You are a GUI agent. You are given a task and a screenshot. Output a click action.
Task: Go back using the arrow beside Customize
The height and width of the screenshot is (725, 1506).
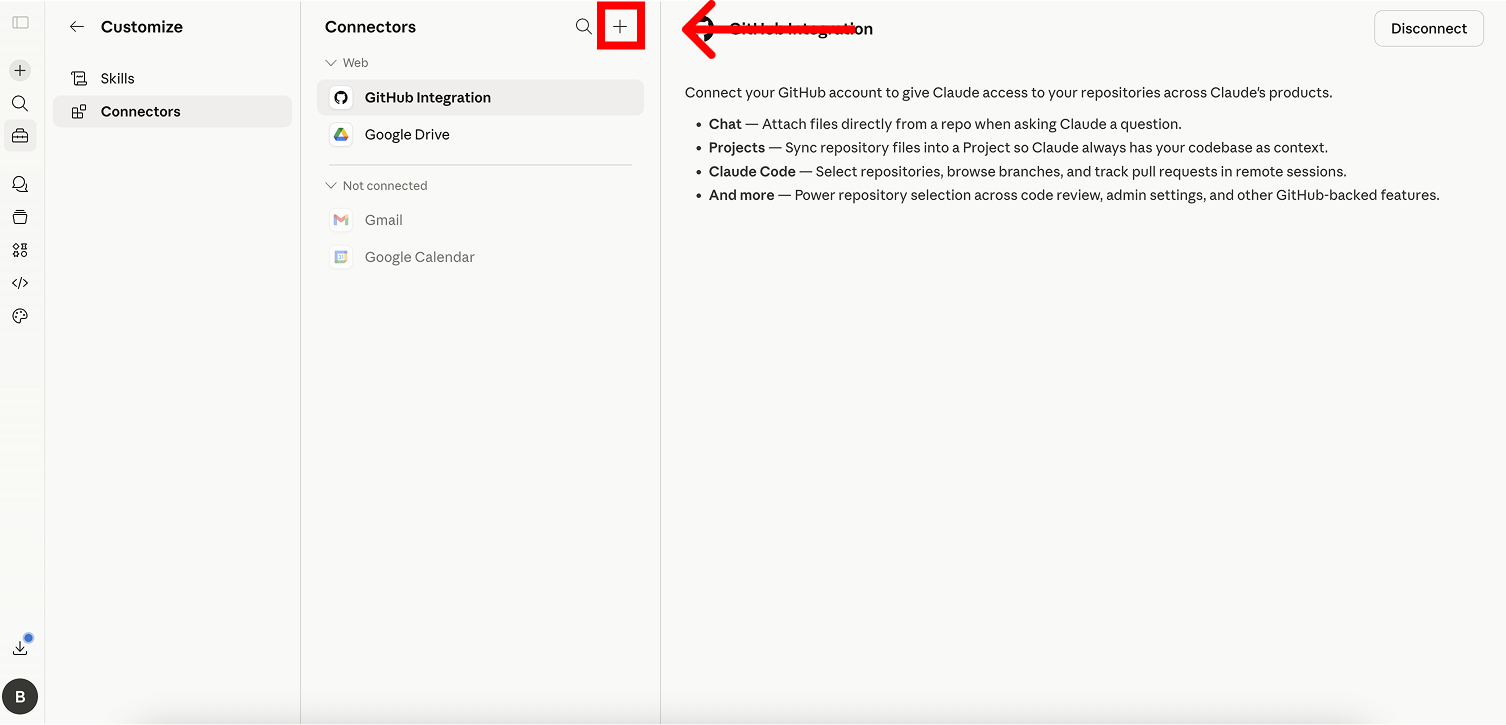pos(77,27)
